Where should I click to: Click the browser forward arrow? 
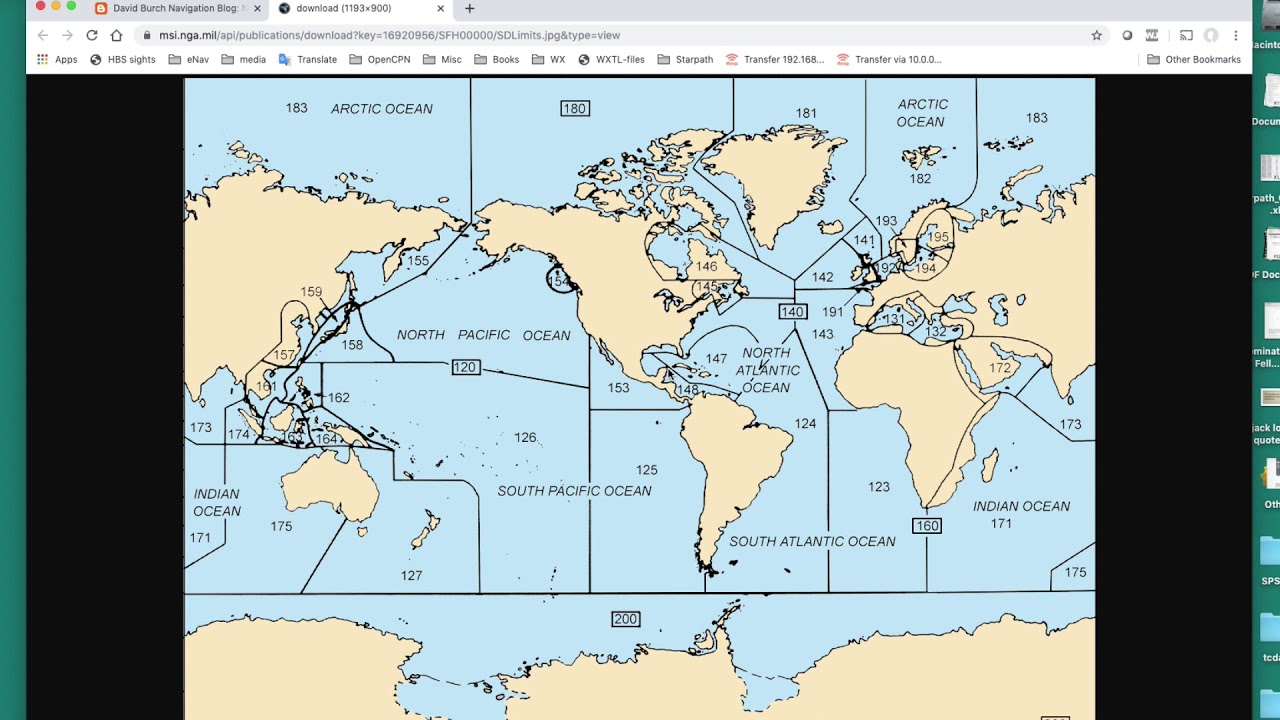coord(67,35)
